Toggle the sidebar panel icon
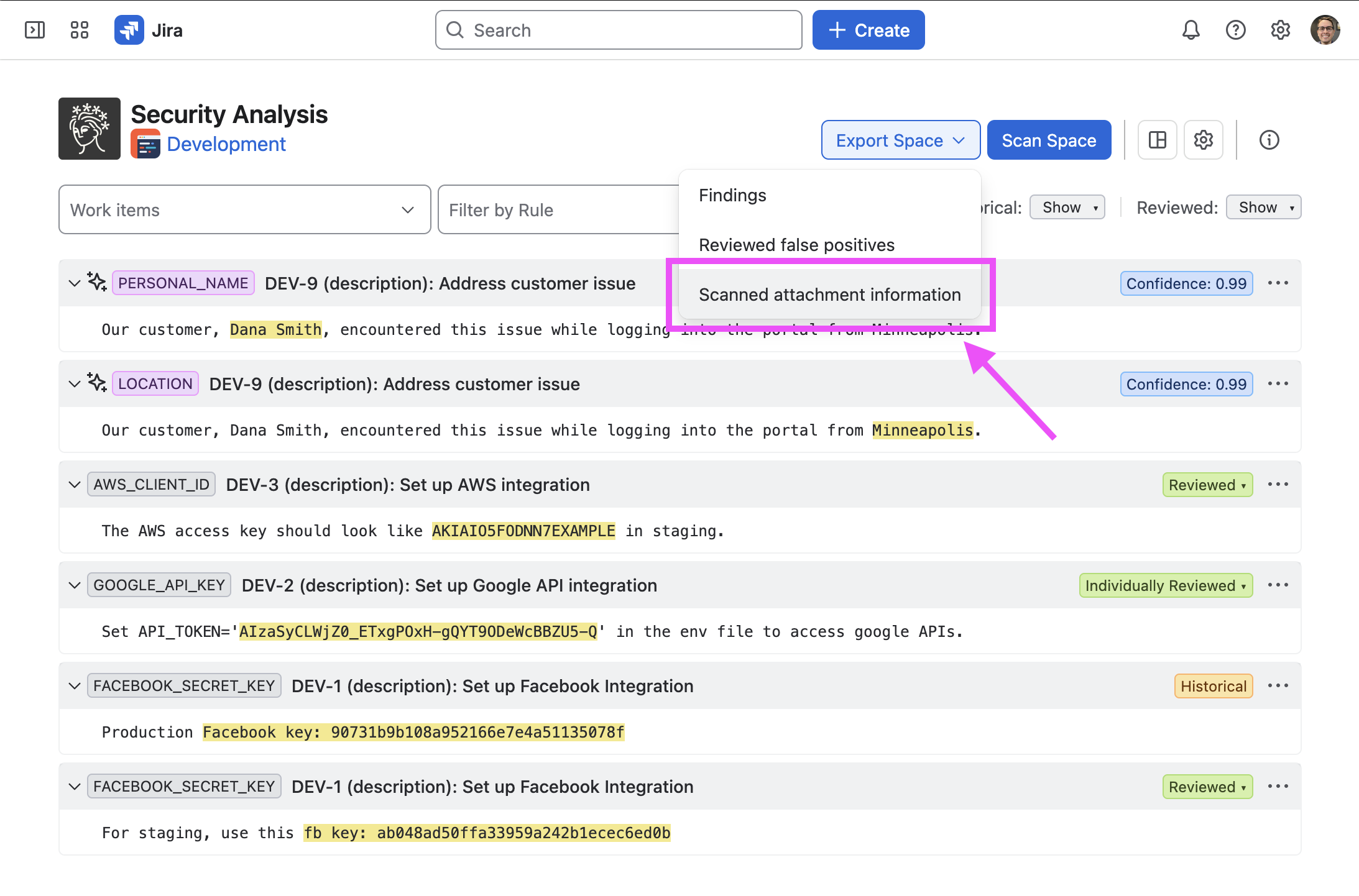This screenshot has width=1359, height=896. click(35, 30)
